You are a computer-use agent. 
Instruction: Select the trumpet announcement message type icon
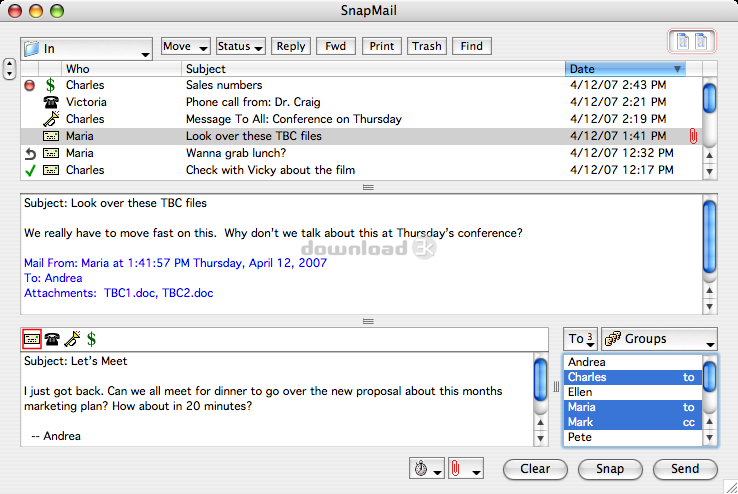(72, 339)
